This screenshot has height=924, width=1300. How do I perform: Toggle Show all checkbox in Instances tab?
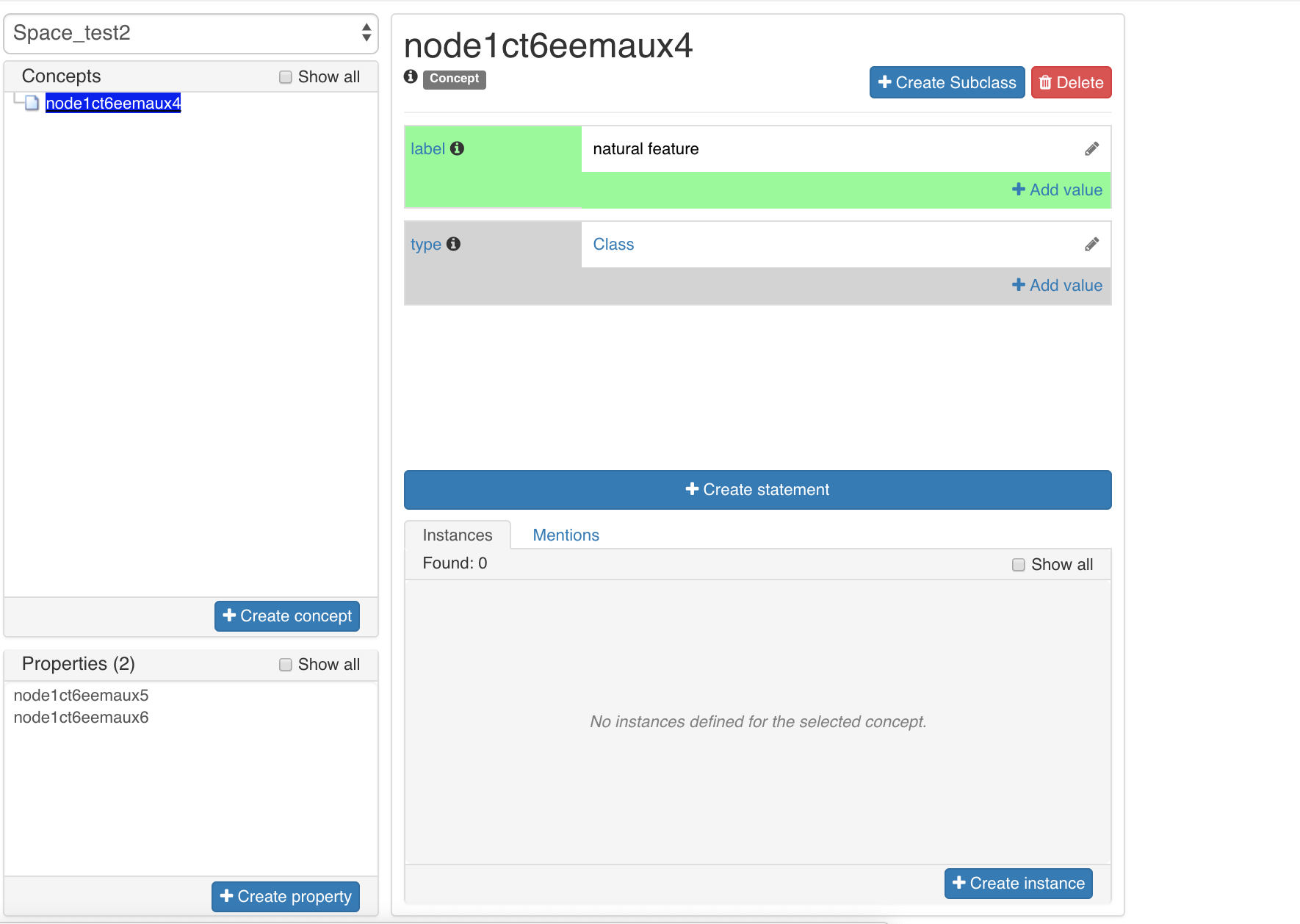tap(1019, 565)
